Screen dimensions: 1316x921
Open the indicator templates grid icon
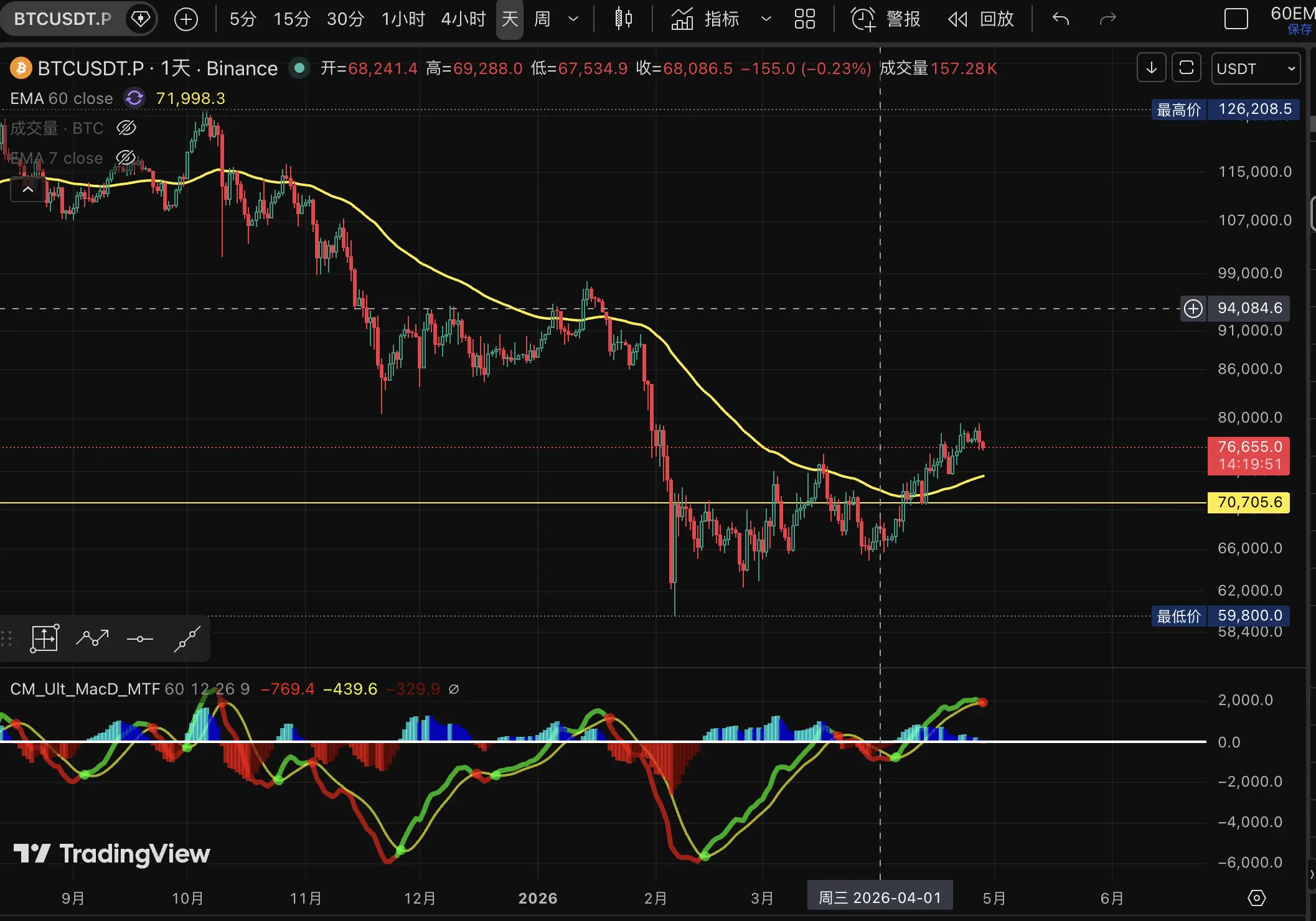804,19
